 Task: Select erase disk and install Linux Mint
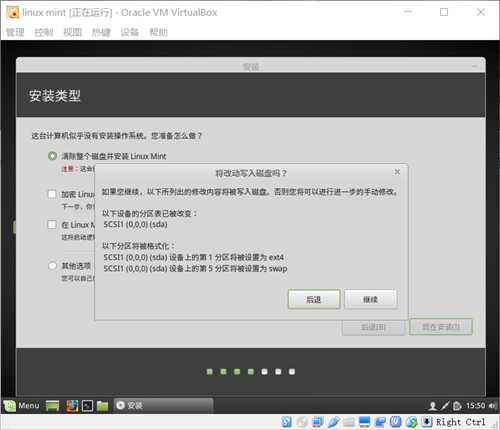pyautogui.click(x=52, y=156)
